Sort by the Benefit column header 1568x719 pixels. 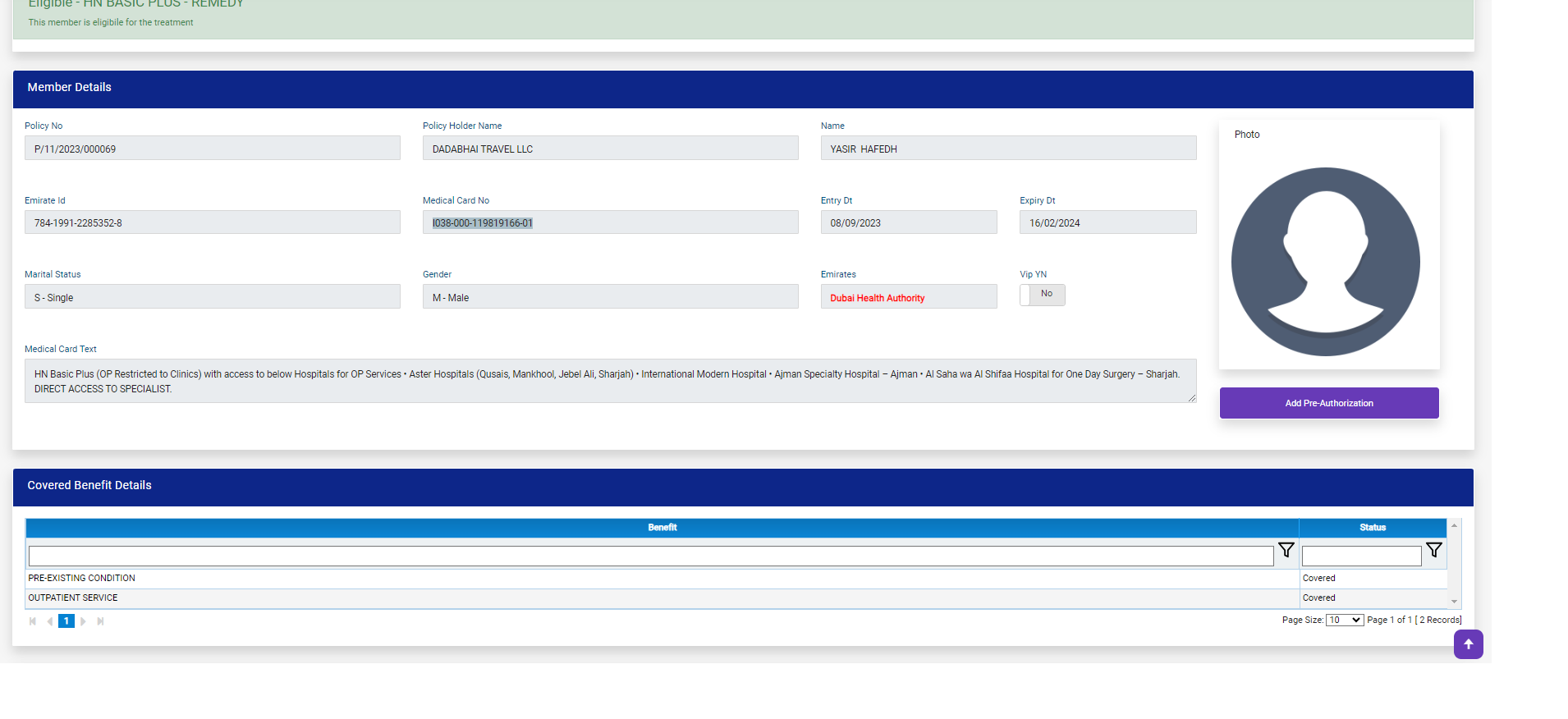tap(662, 528)
